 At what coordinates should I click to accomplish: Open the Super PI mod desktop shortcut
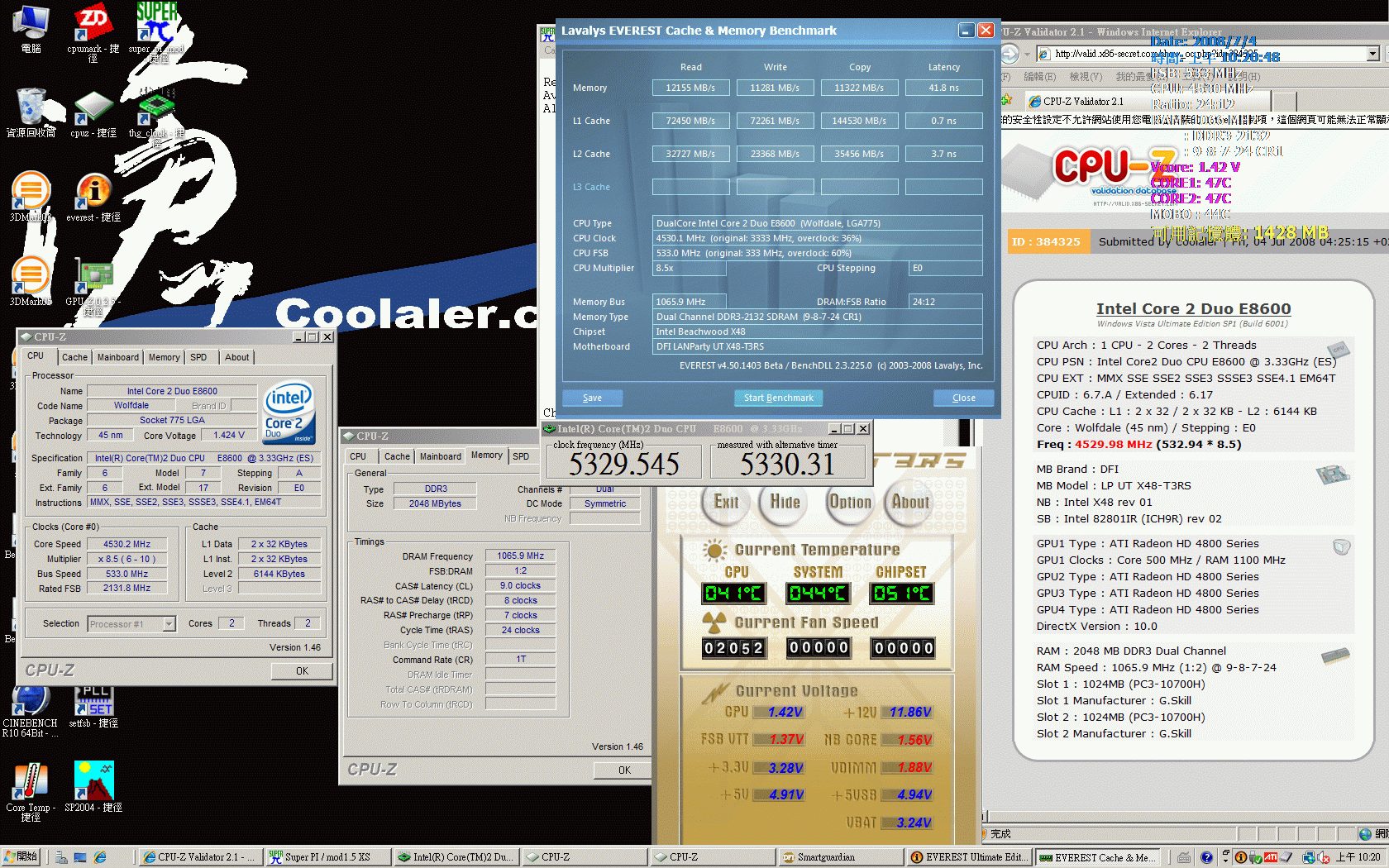[x=156, y=31]
